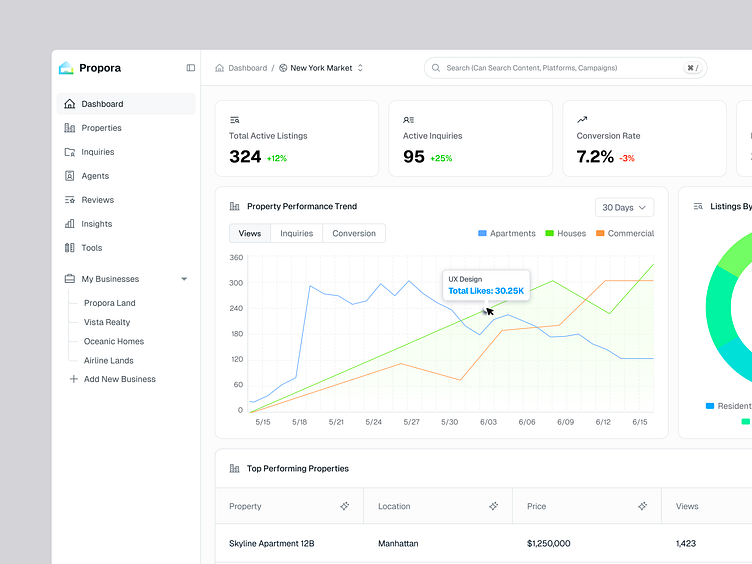Focus the search input field
Image resolution: width=752 pixels, height=564 pixels.
pyautogui.click(x=565, y=68)
